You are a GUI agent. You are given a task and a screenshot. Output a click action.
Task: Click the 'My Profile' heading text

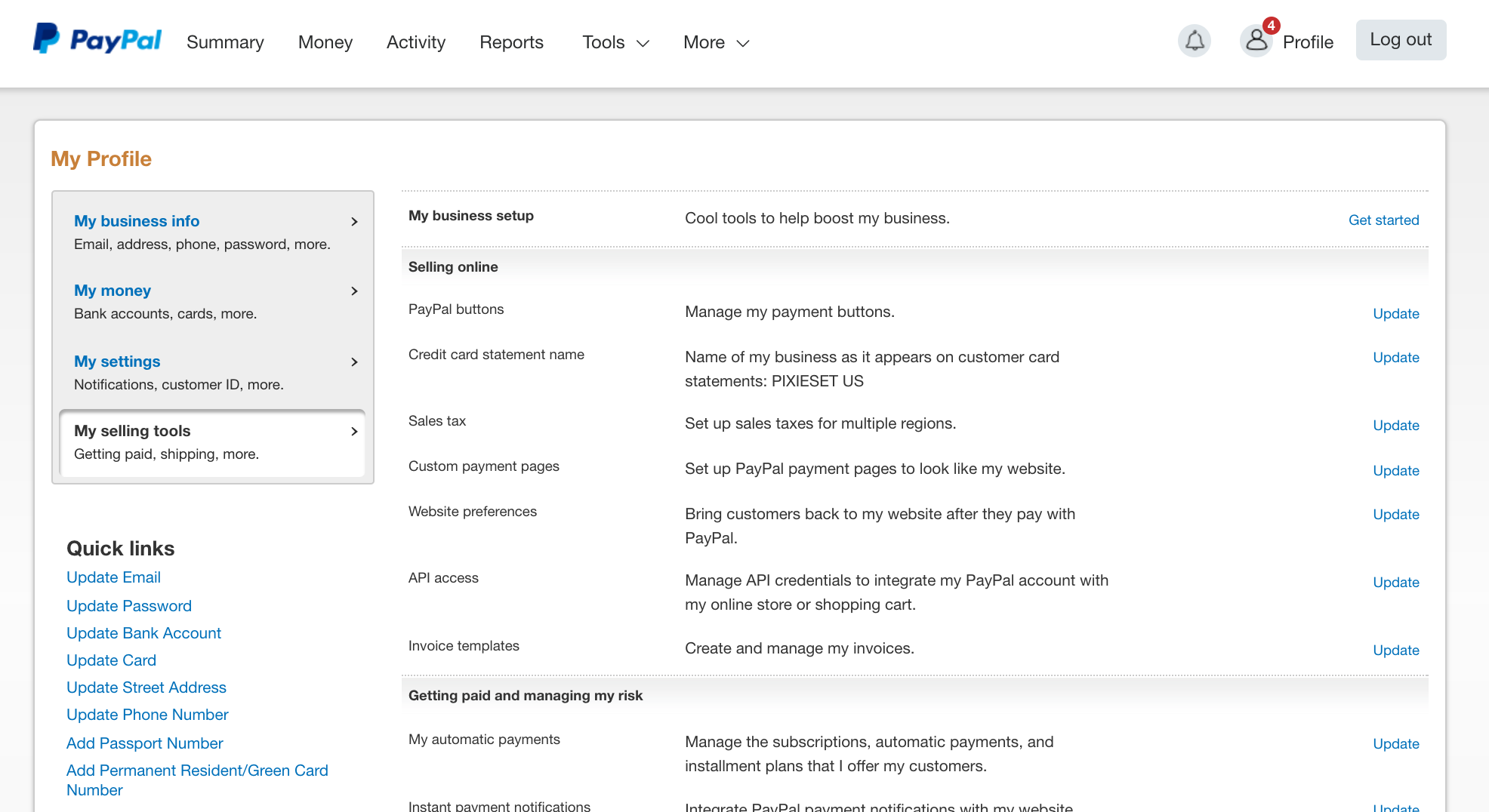tap(101, 159)
